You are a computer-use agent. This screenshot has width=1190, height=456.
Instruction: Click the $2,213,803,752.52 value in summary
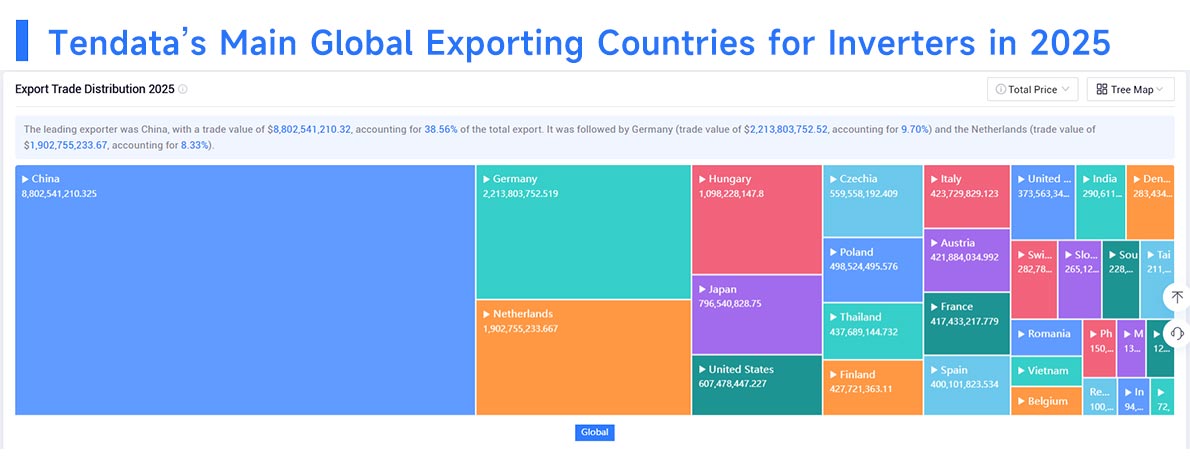785,130
